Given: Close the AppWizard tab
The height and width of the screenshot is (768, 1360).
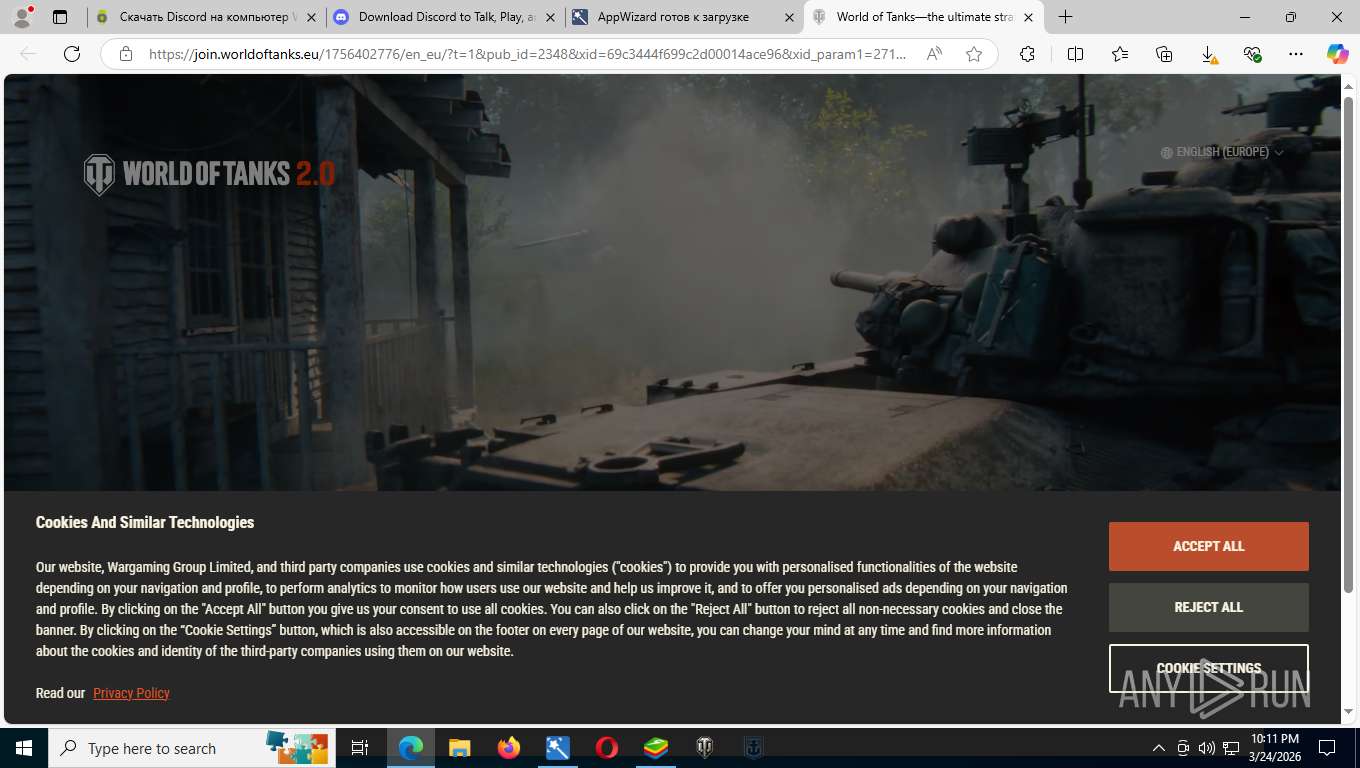Looking at the screenshot, I should pos(789,17).
